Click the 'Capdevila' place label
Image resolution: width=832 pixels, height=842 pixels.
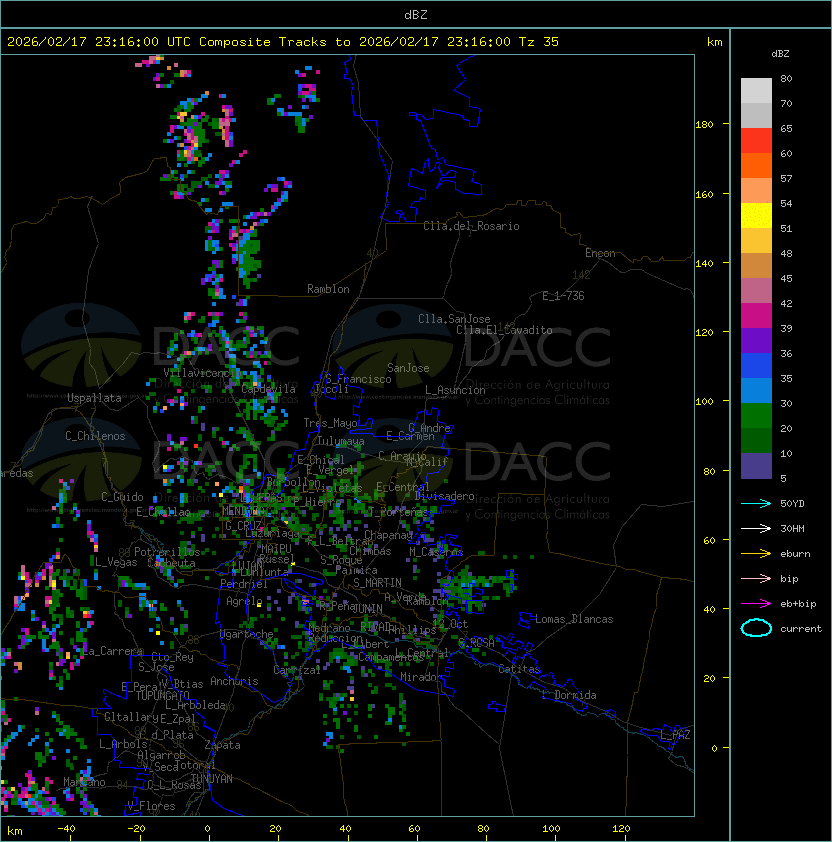tap(269, 389)
